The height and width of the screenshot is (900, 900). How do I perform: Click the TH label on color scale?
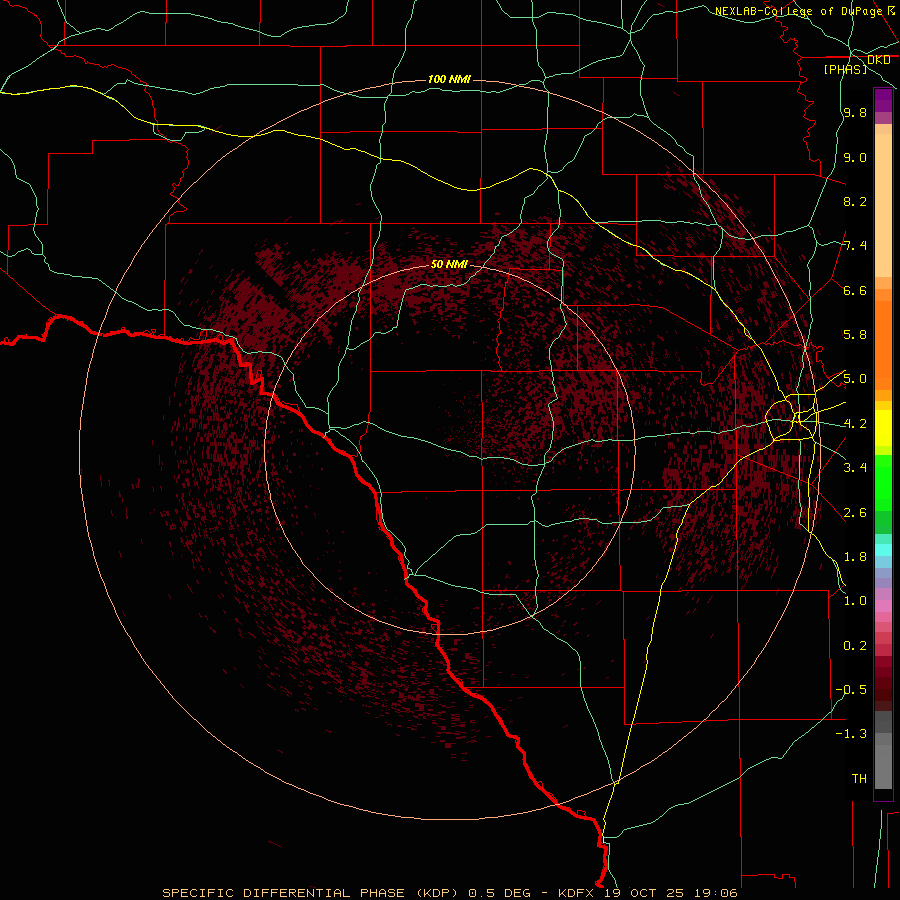(859, 779)
